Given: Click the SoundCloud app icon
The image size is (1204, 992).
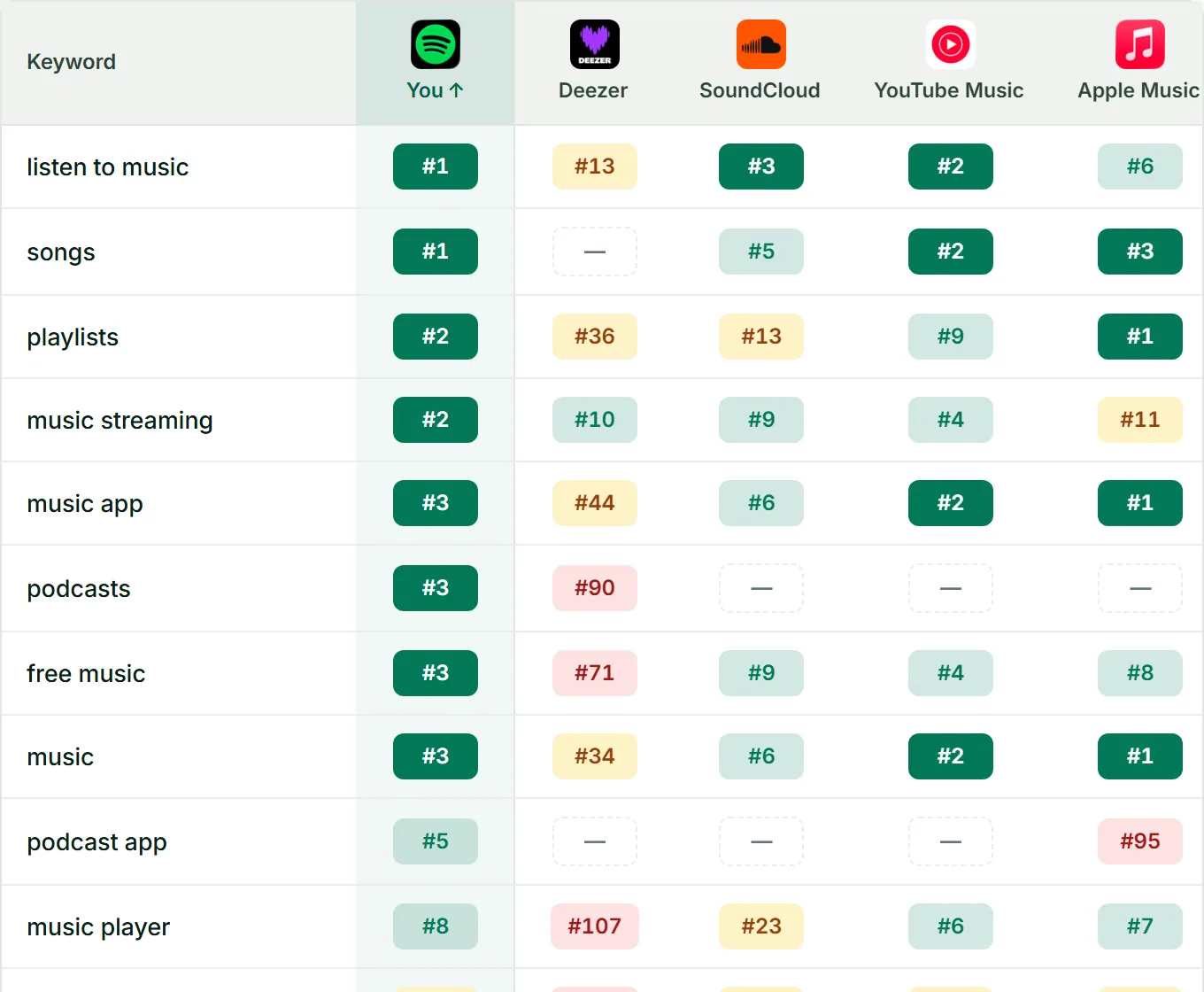Looking at the screenshot, I should point(761,44).
